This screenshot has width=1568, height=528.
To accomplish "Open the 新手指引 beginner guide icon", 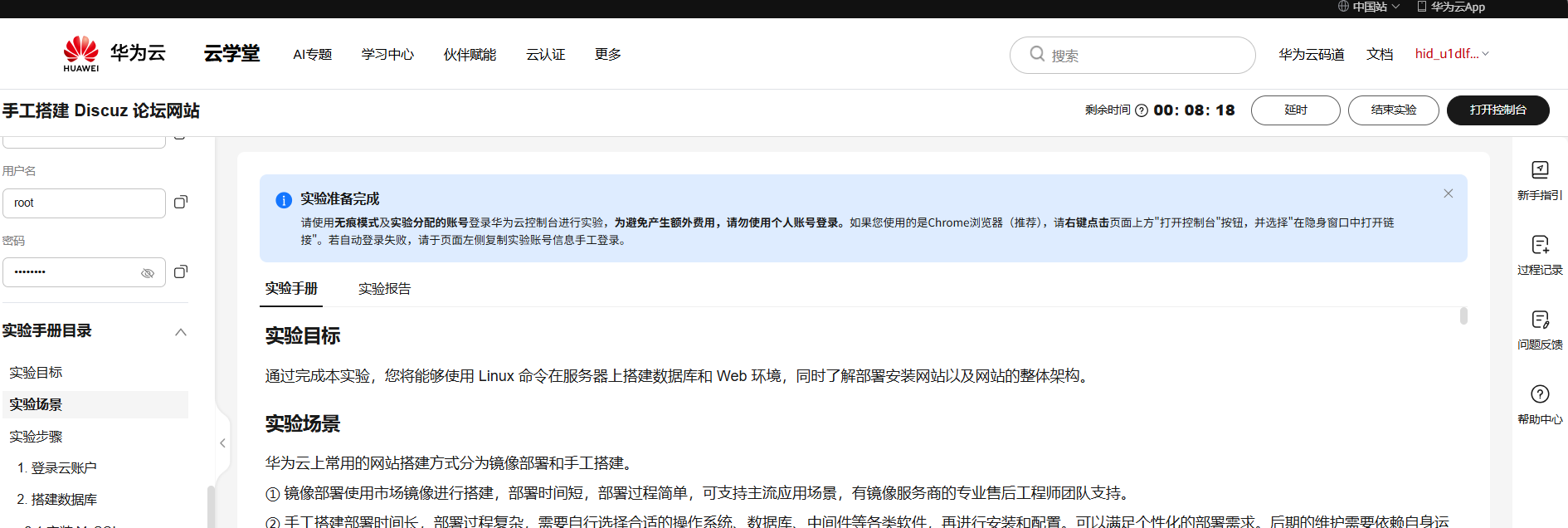I will click(1540, 170).
